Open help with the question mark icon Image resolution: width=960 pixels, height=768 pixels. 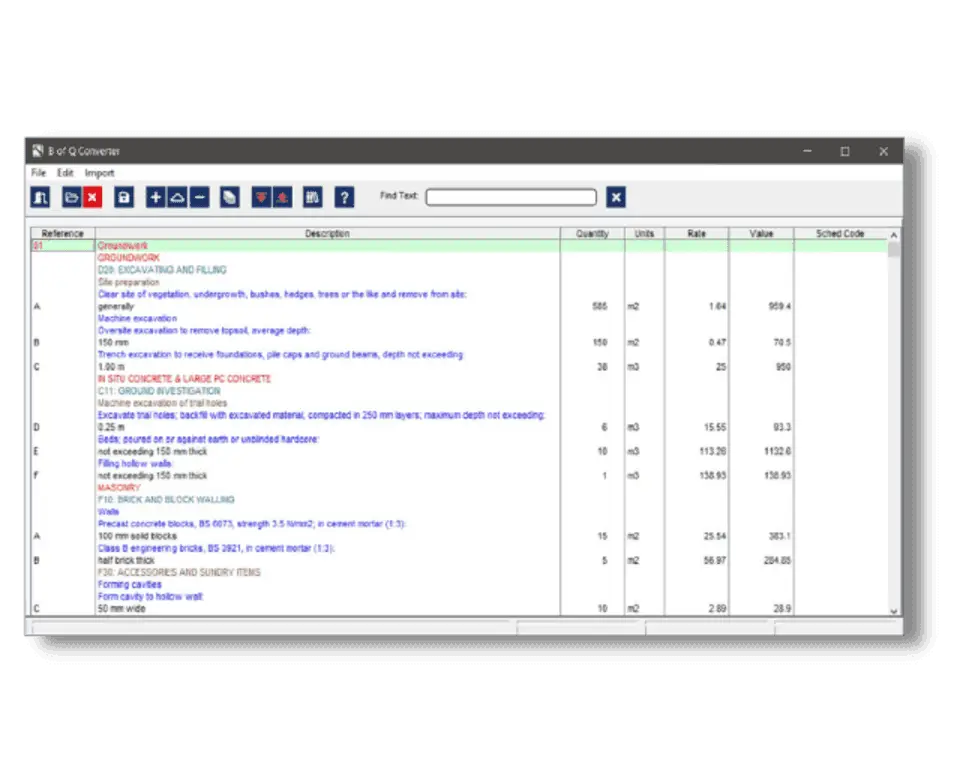[344, 197]
